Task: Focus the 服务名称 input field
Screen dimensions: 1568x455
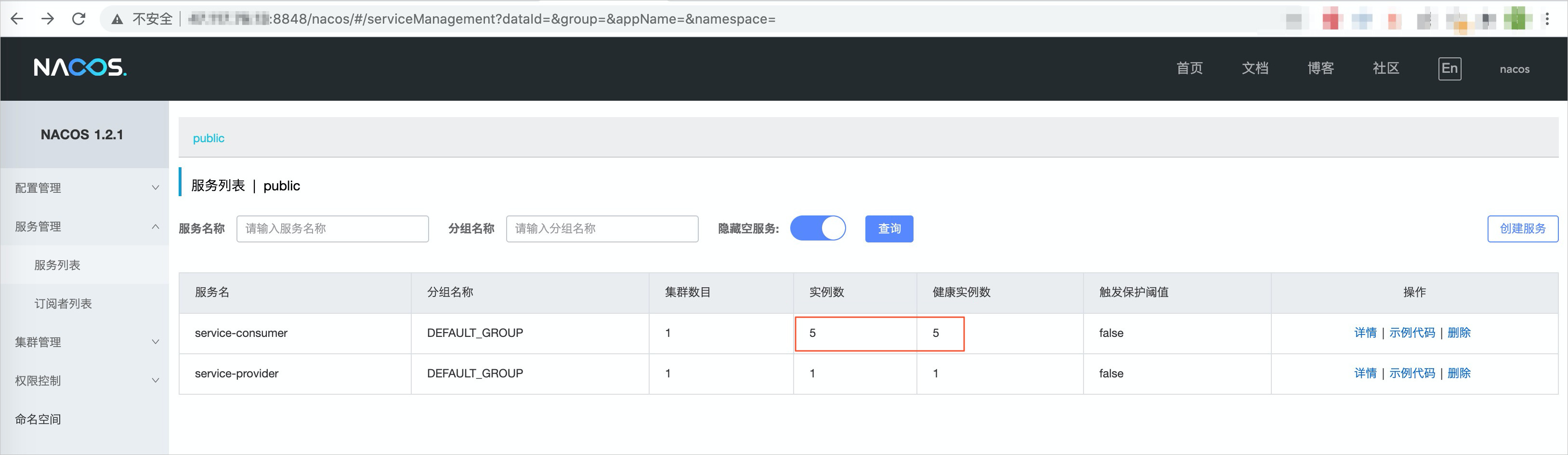Action: tap(332, 228)
